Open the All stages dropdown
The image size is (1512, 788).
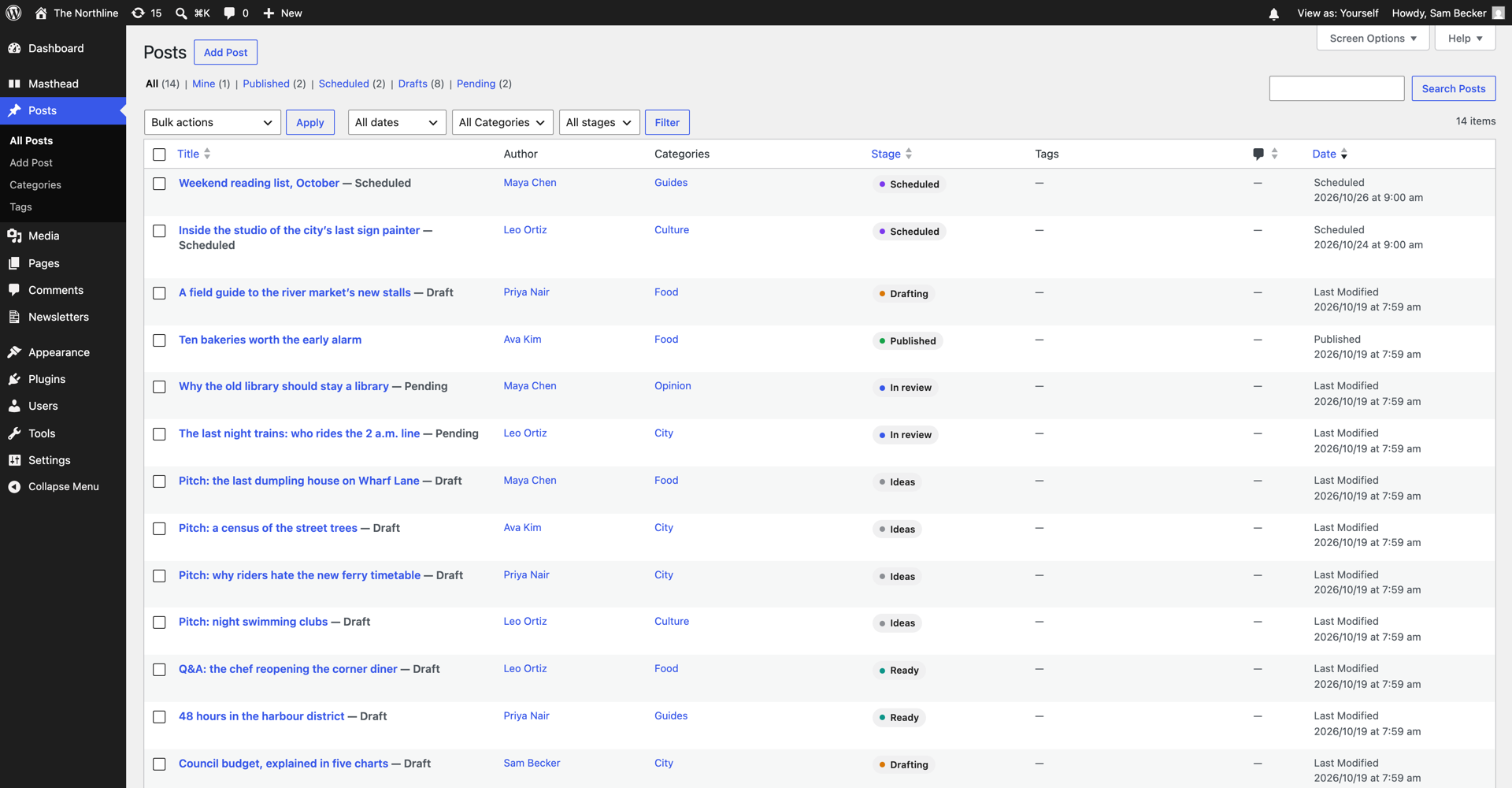(x=599, y=122)
